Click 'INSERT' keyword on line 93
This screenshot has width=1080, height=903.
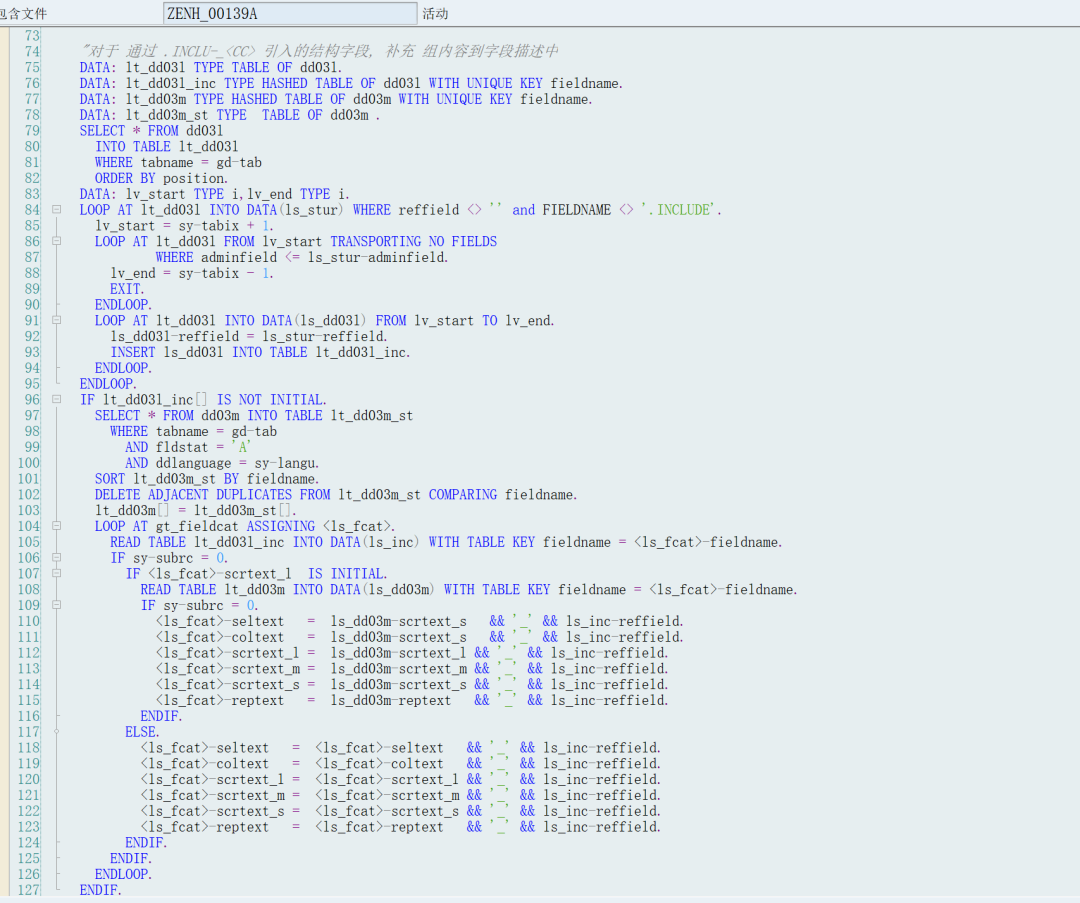point(133,353)
